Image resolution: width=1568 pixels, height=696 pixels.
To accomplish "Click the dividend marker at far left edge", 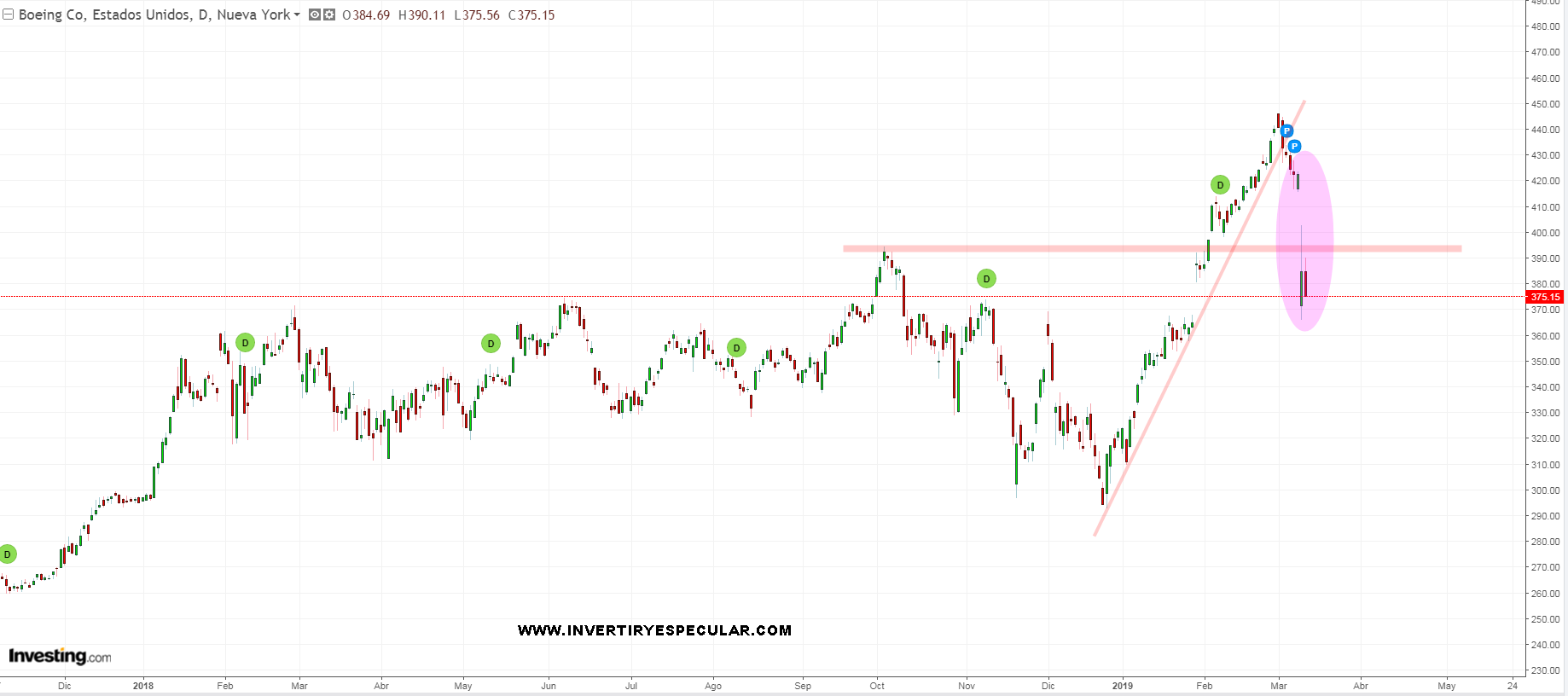I will pyautogui.click(x=7, y=554).
